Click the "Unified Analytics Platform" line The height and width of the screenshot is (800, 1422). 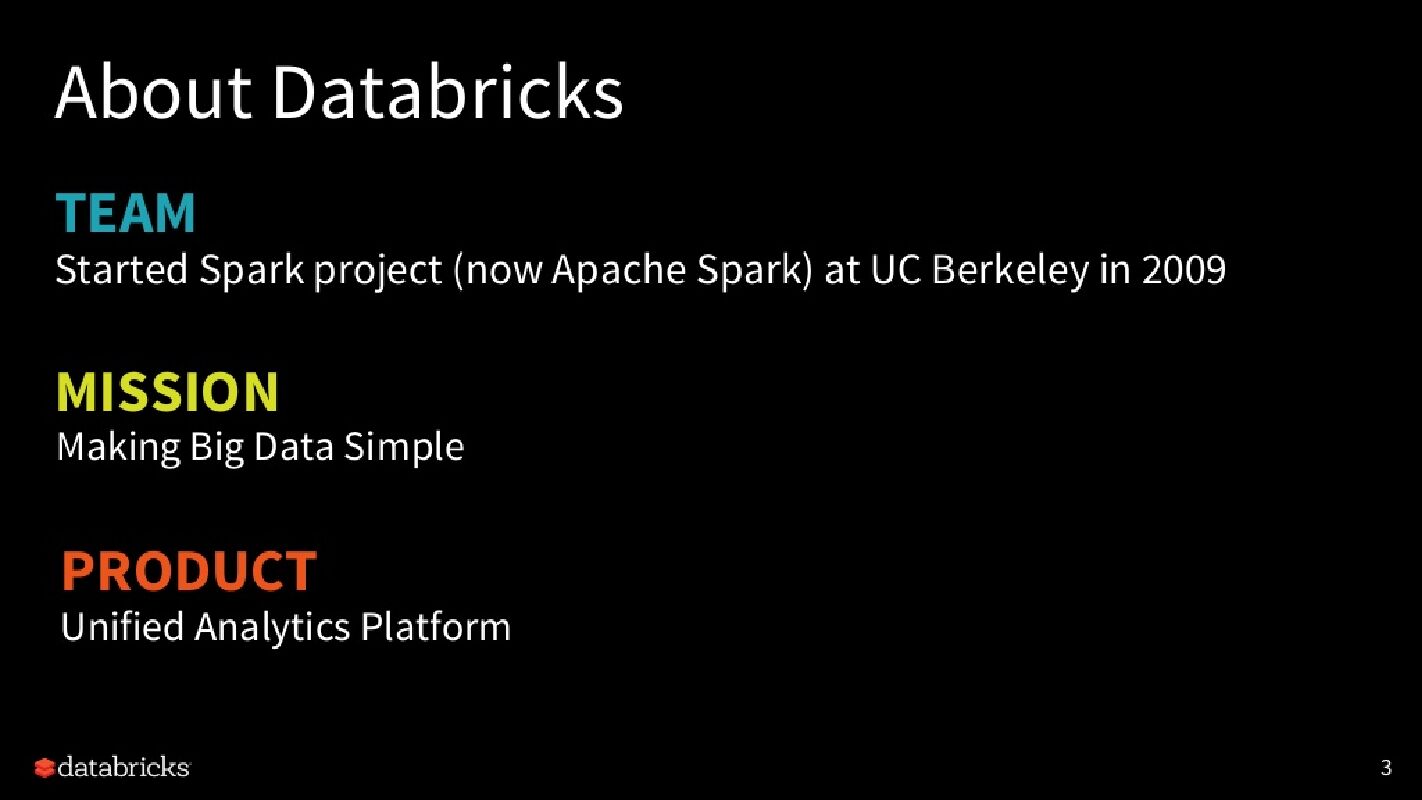[x=286, y=627]
